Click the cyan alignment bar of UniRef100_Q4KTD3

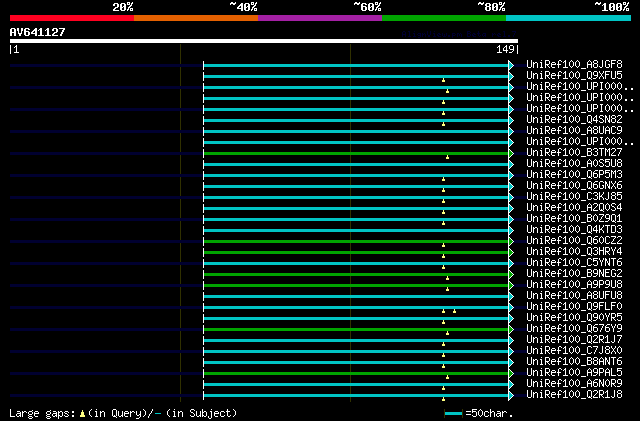pyautogui.click(x=356, y=231)
